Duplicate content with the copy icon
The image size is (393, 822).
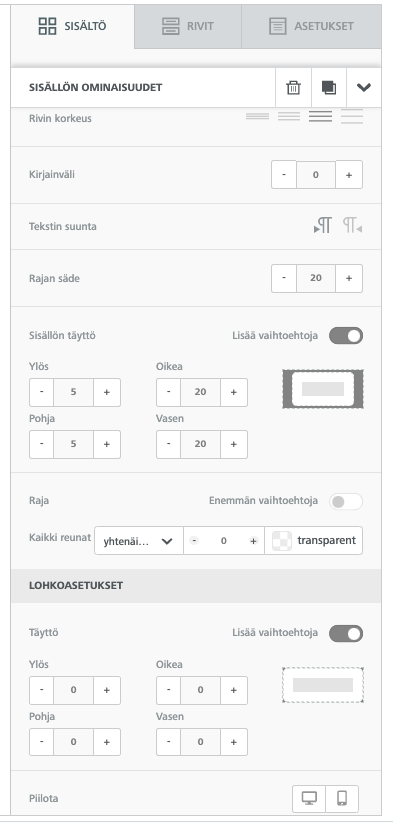(x=329, y=88)
